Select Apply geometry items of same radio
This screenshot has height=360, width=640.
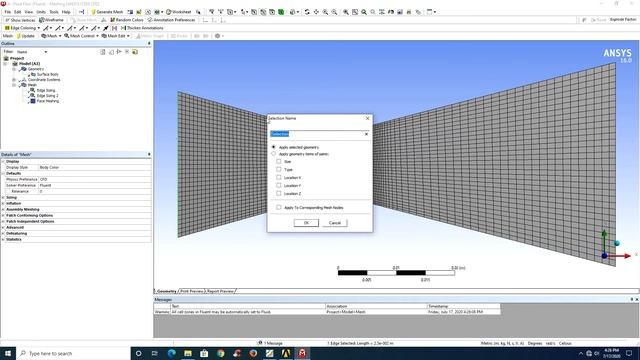click(x=273, y=154)
